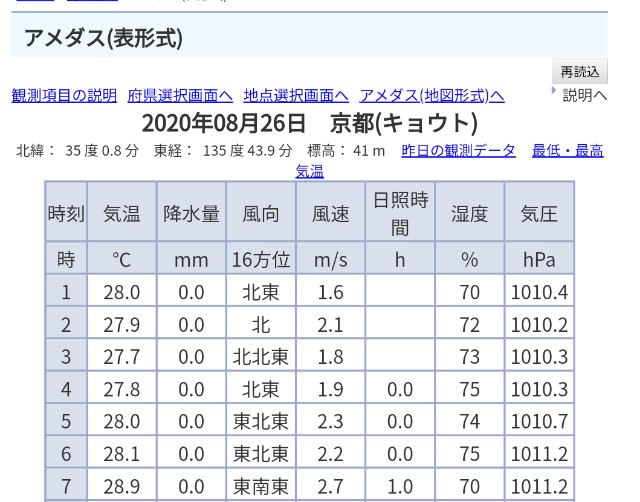Click precipitation 0.0 in hour 1 row
The width and height of the screenshot is (640, 502).
pyautogui.click(x=191, y=291)
